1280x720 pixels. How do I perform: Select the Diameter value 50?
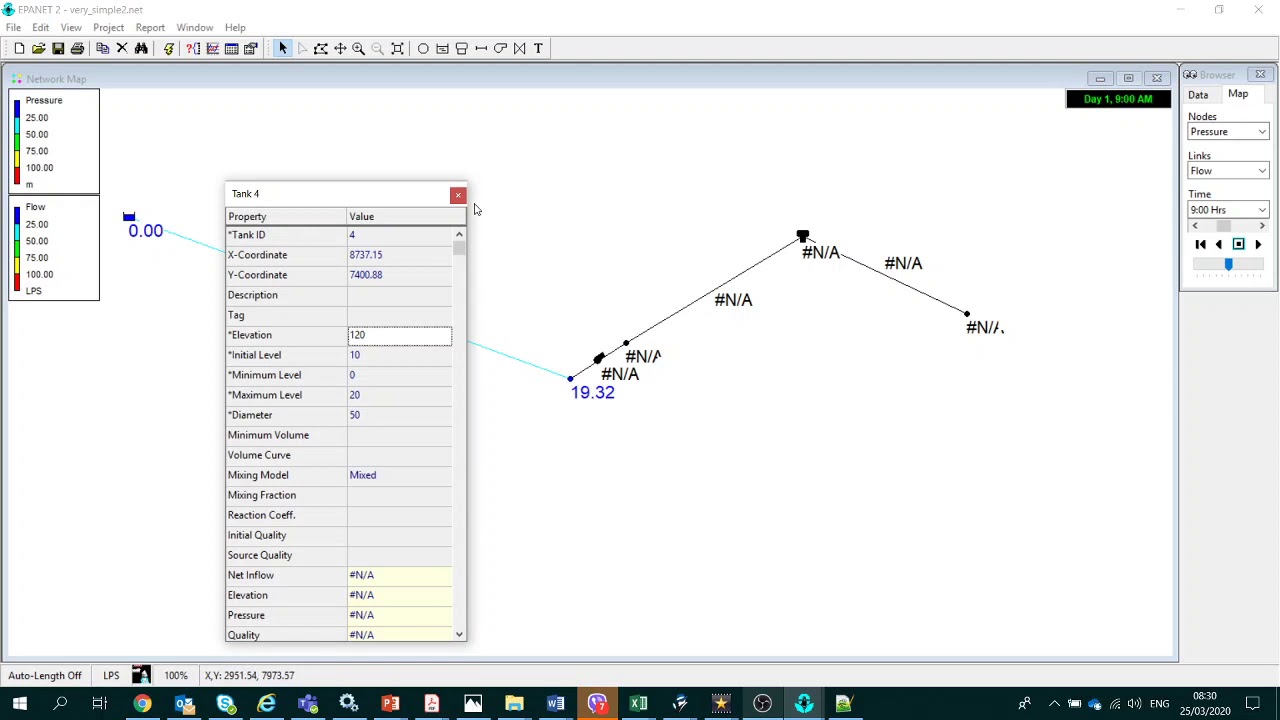pos(399,415)
